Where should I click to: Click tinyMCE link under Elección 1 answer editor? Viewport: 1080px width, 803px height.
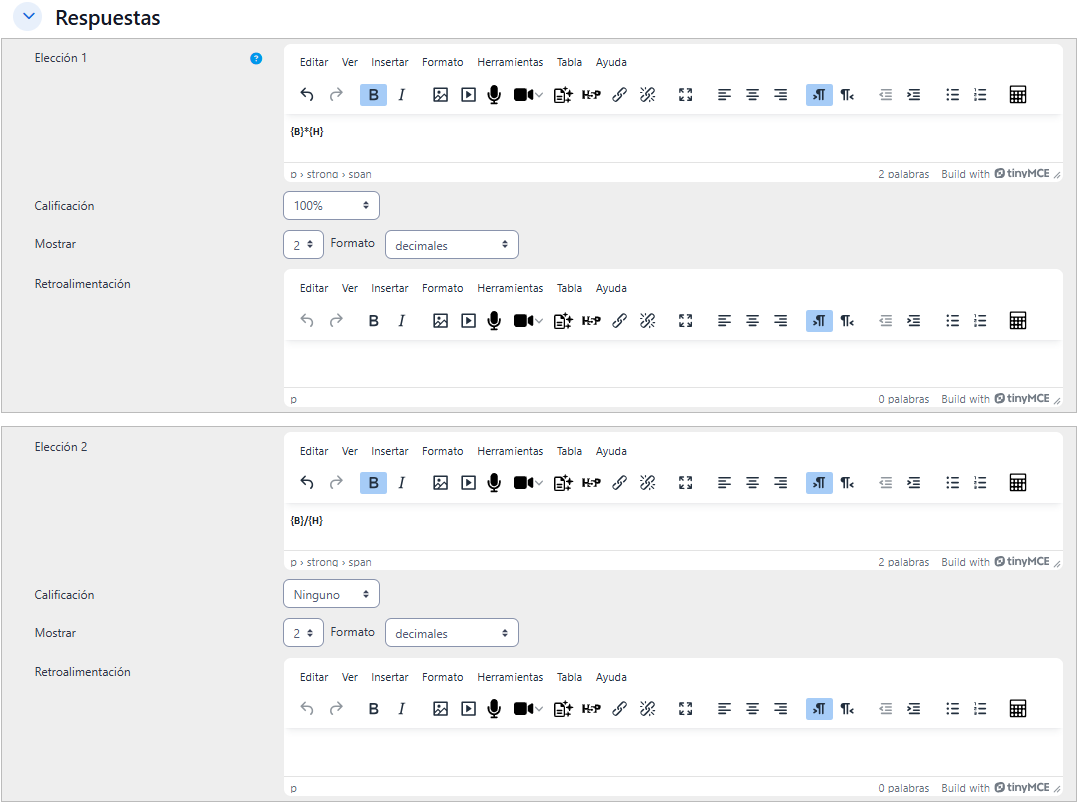click(x=1022, y=174)
